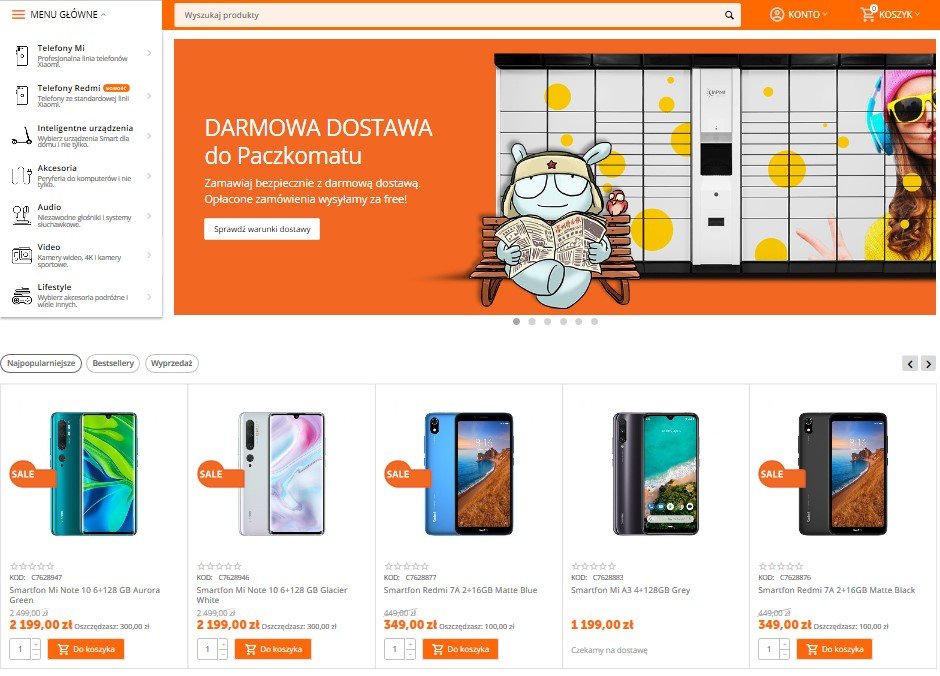Open the shopping cart icon
The height and width of the screenshot is (676, 940).
868,13
